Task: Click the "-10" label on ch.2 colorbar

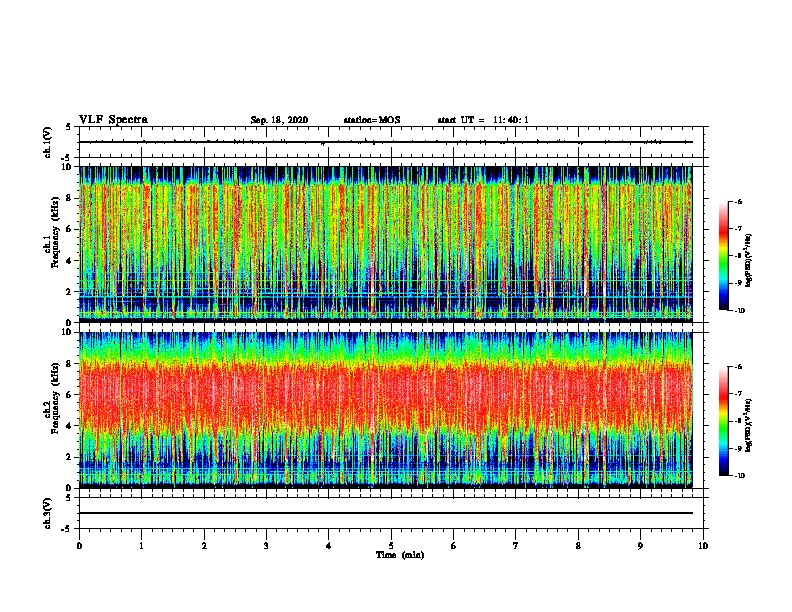Action: point(739,476)
